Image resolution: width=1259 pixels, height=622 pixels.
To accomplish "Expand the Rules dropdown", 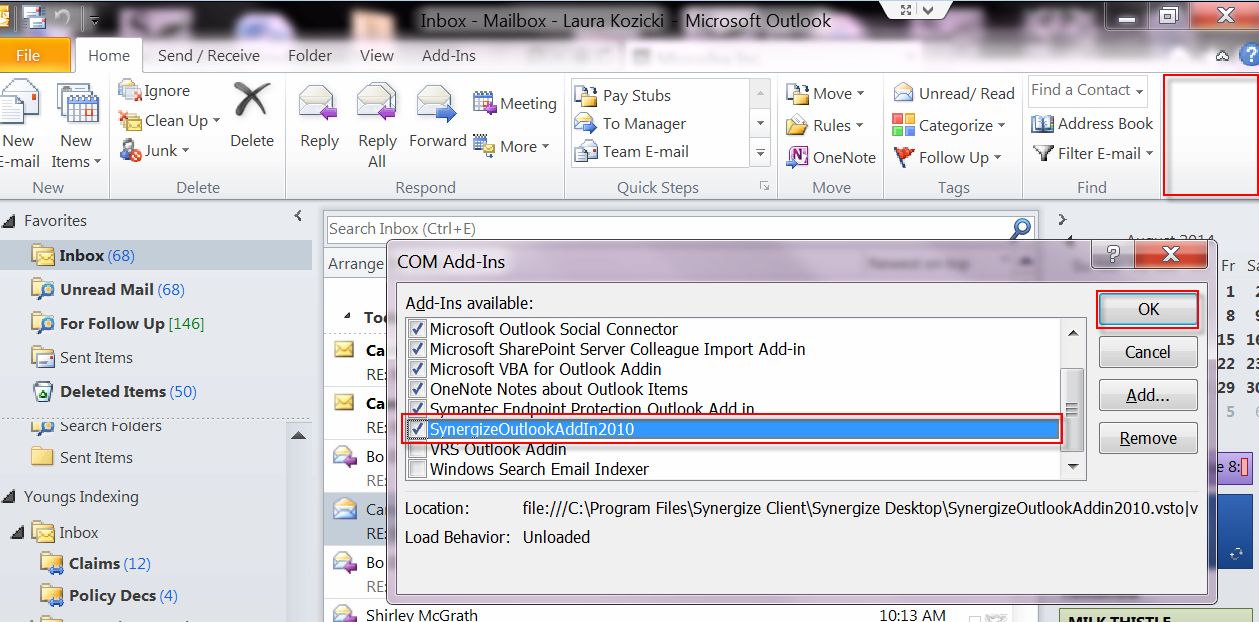I will point(860,126).
